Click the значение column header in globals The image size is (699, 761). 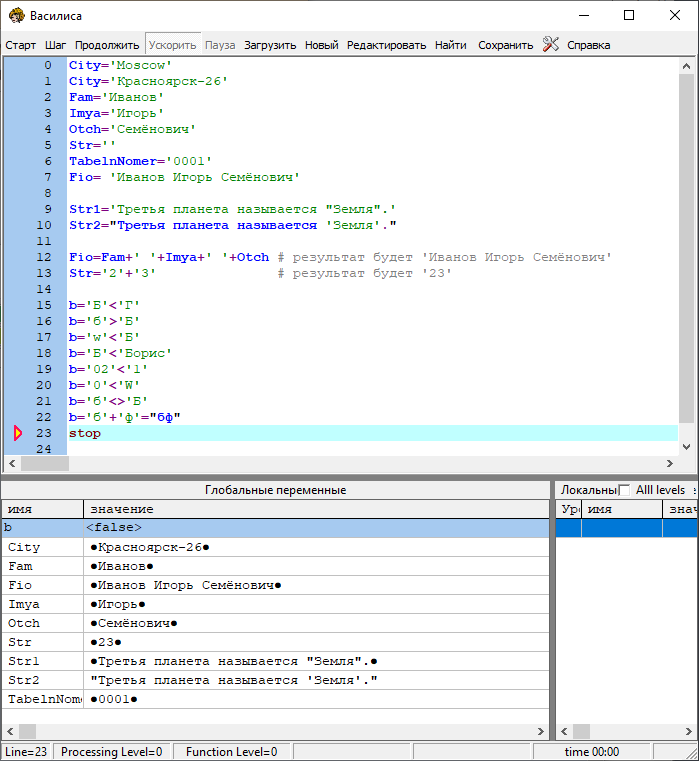point(315,509)
